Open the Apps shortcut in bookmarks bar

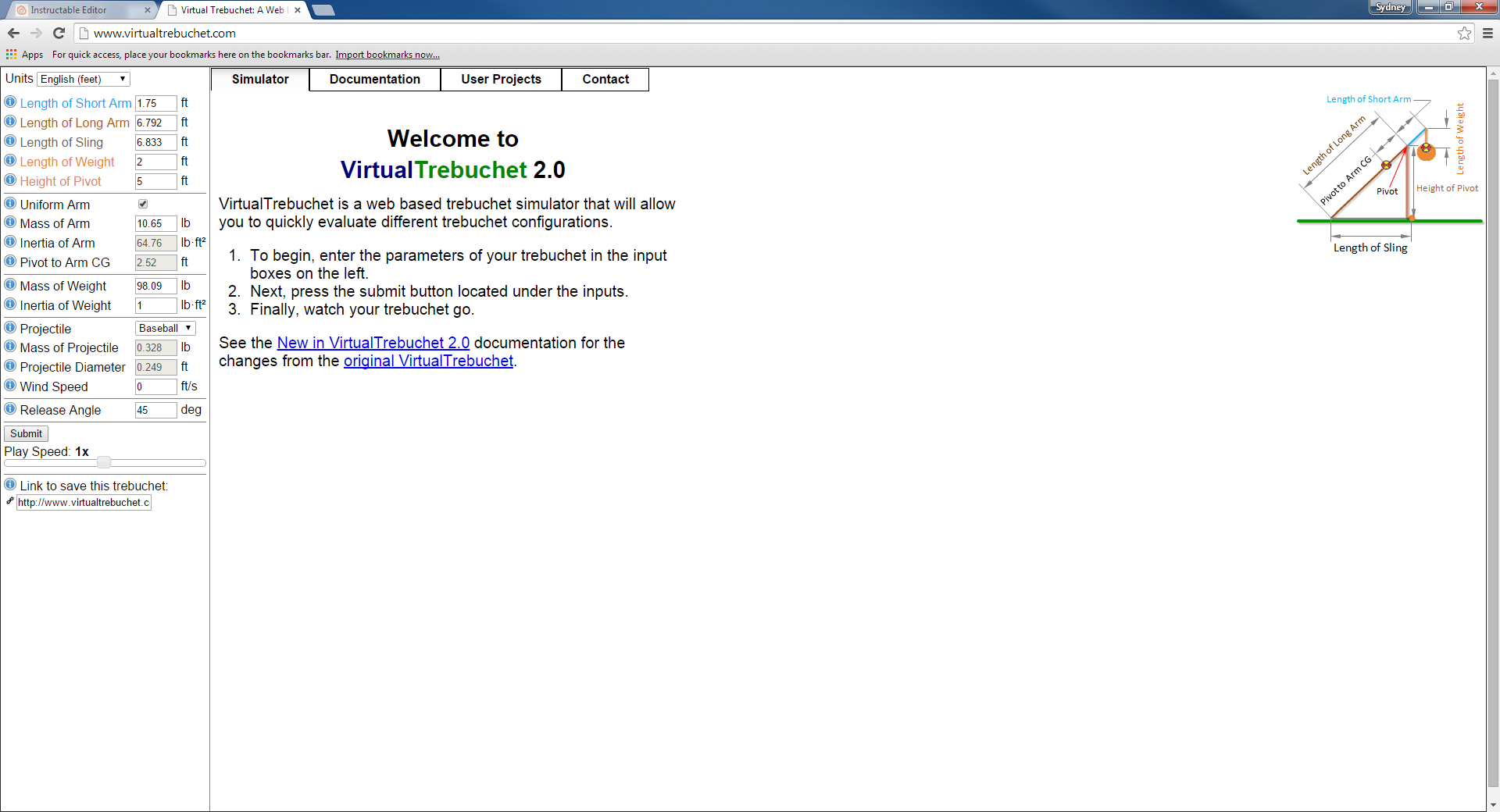[x=24, y=55]
